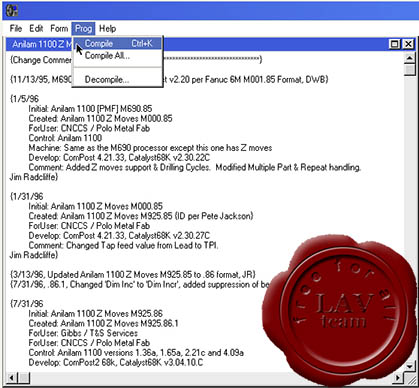Maximize the Anilam 1100 document window
The height and width of the screenshot is (388, 419).
coord(395,44)
